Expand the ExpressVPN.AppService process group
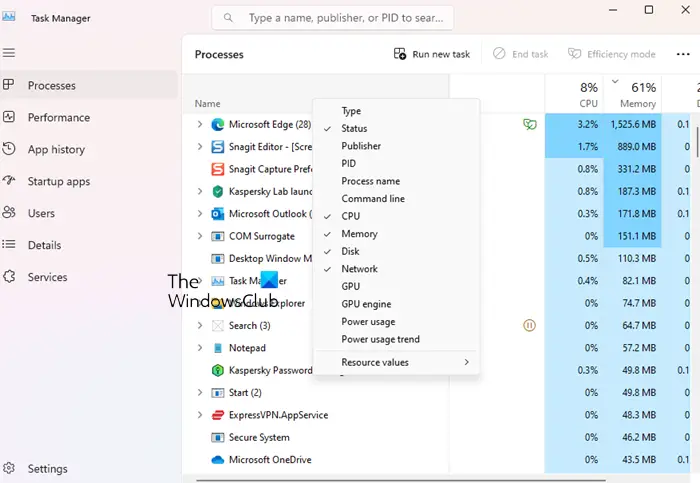Image resolution: width=700 pixels, height=483 pixels. 200,415
